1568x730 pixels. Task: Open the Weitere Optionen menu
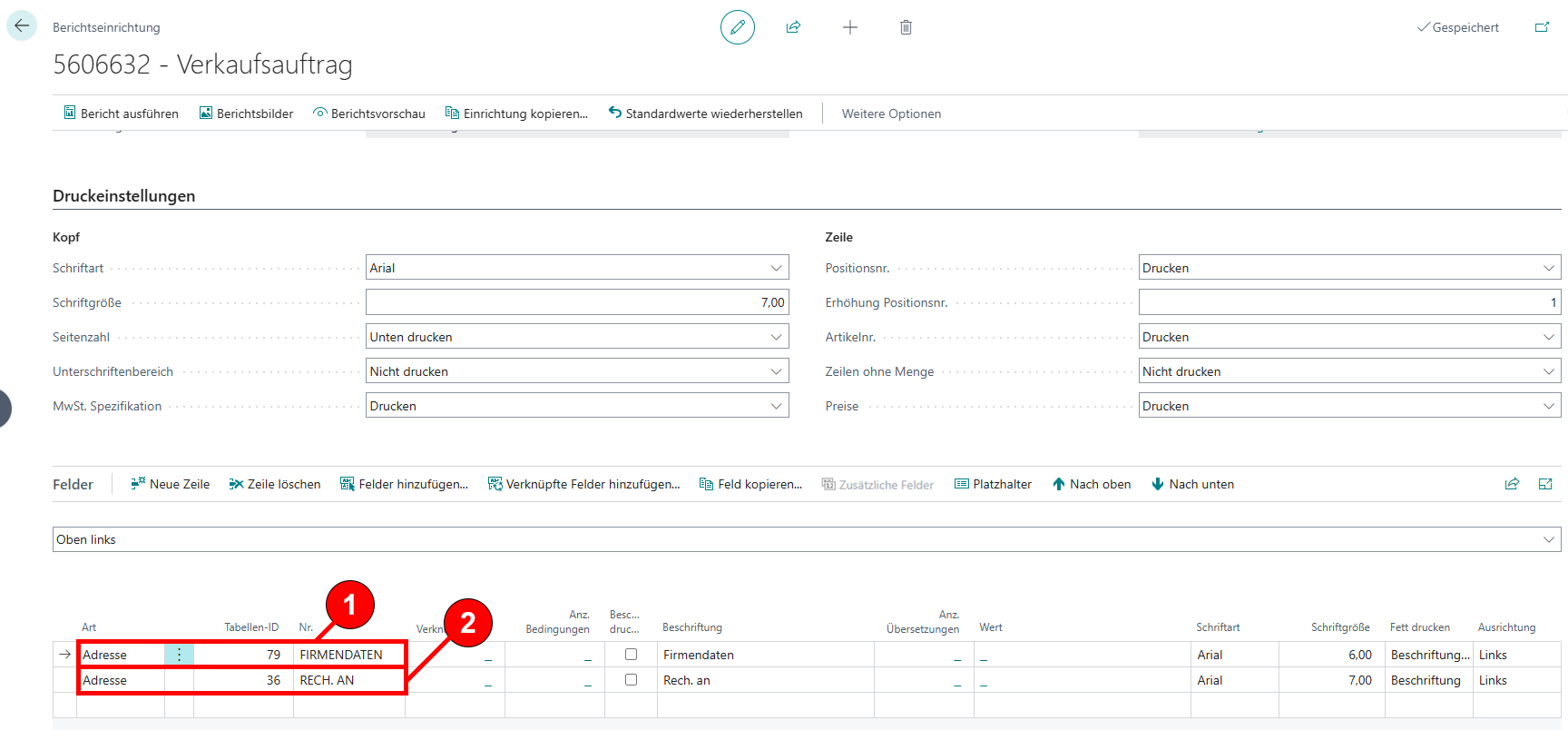coord(891,113)
